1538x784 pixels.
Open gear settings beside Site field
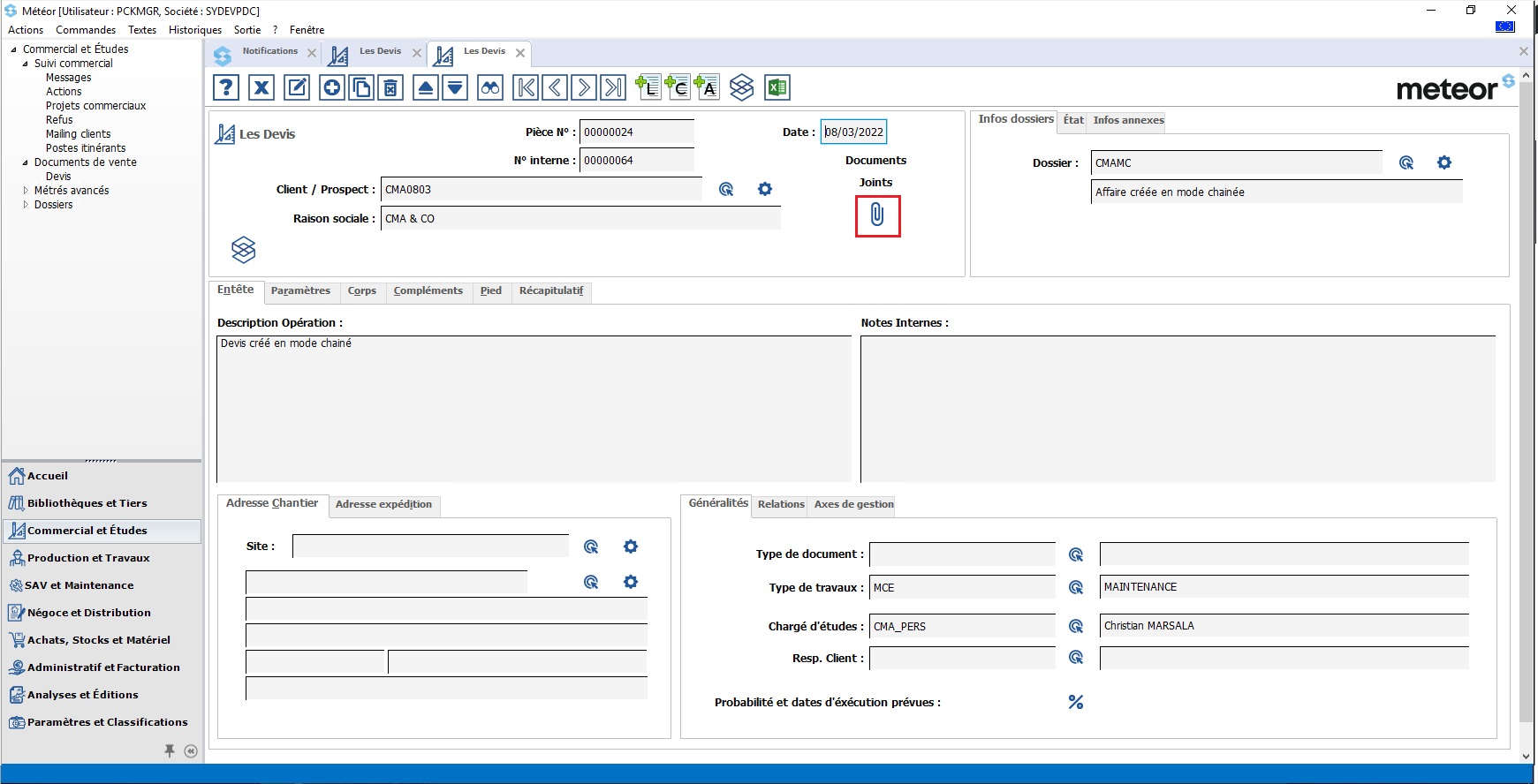(631, 547)
